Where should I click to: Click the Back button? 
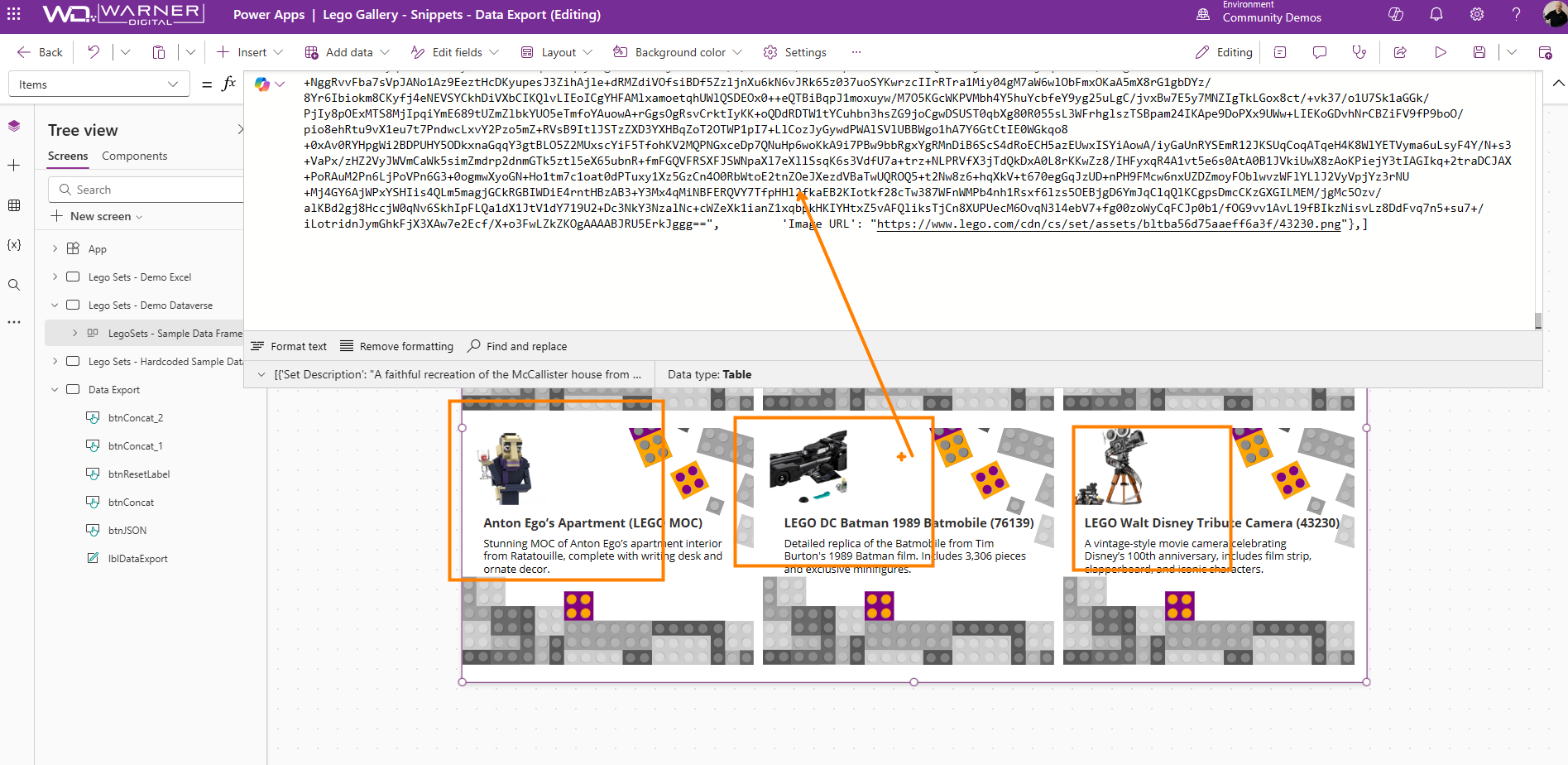click(39, 52)
